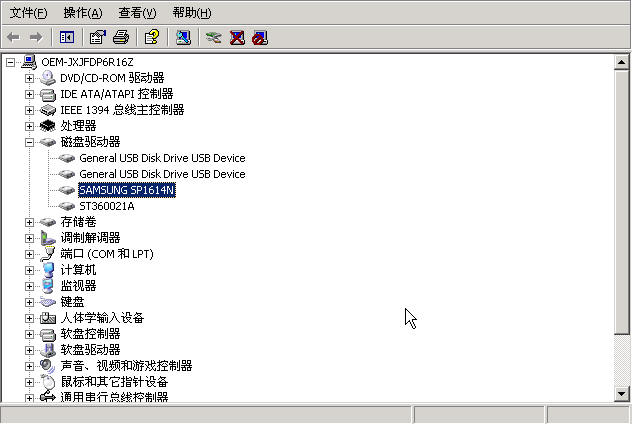The height and width of the screenshot is (424, 632).
Task: Click the Disable device toolbar icon
Action: pyautogui.click(x=260, y=37)
